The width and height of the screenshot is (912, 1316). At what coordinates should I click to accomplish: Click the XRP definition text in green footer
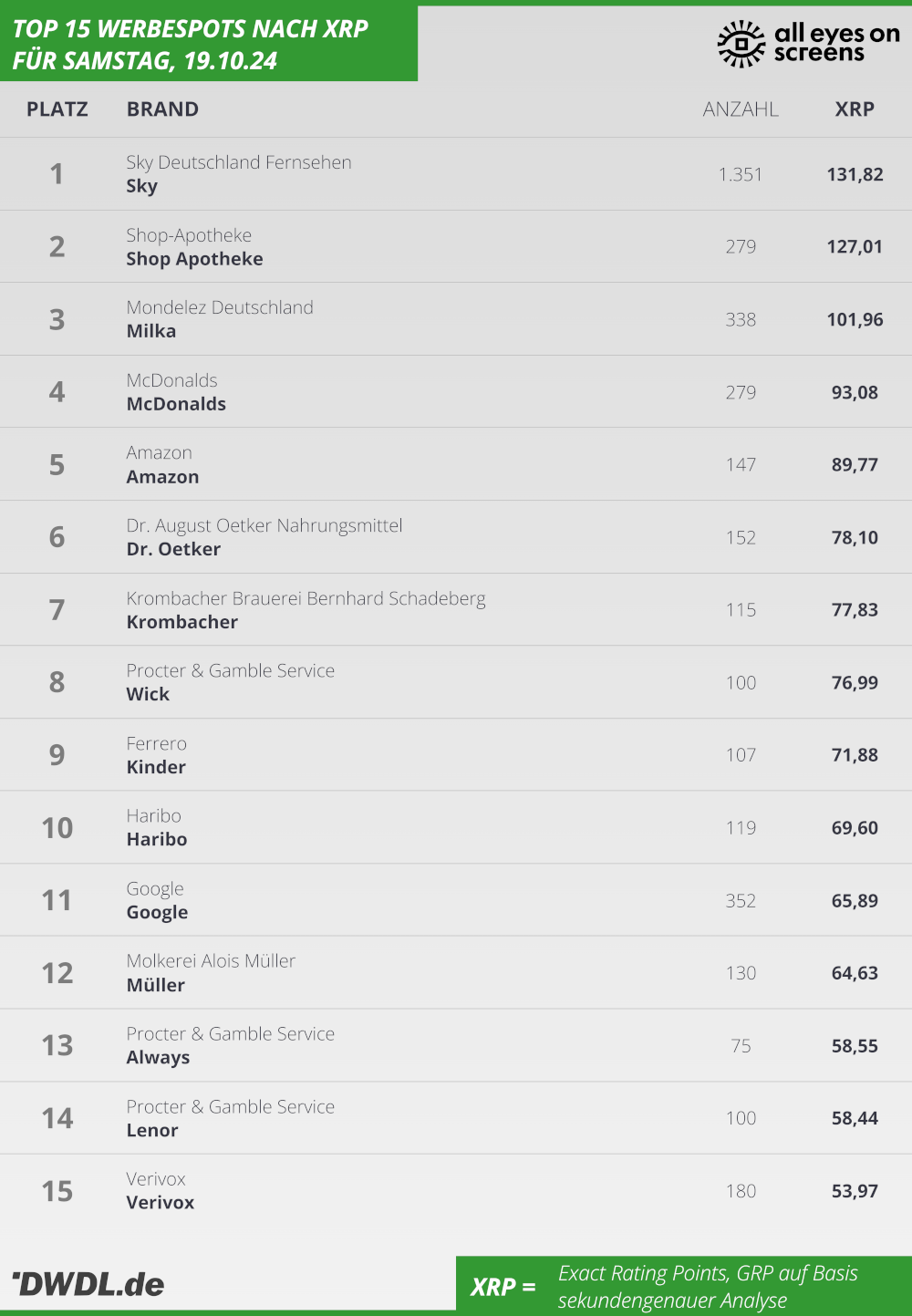[709, 1287]
